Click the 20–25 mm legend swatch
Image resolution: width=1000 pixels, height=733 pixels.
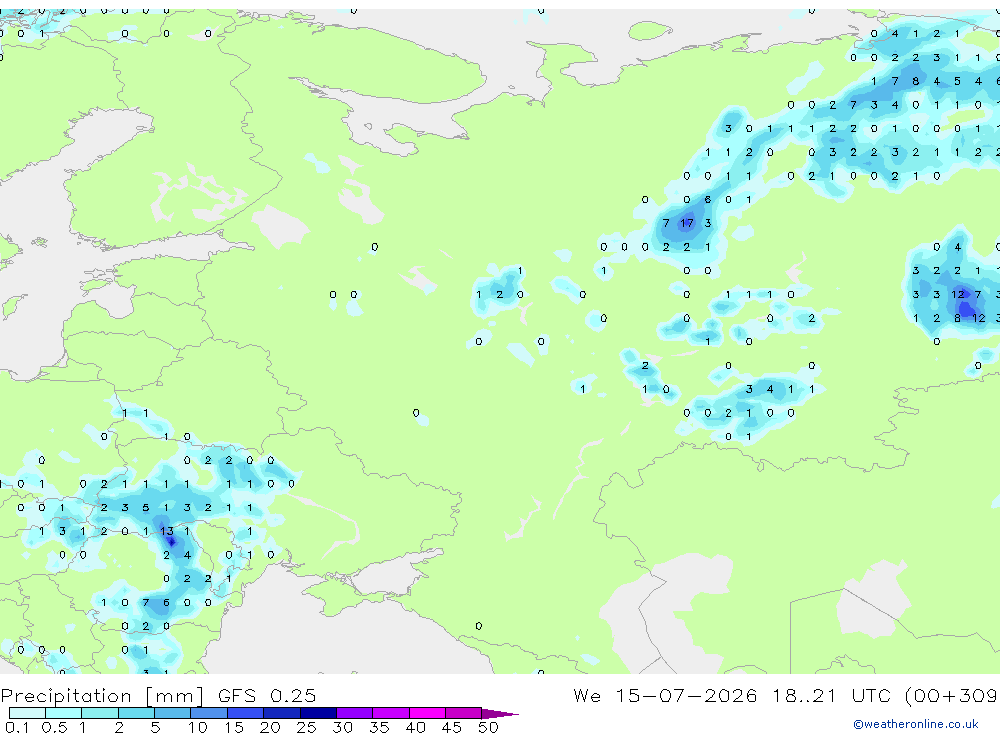pos(282,713)
